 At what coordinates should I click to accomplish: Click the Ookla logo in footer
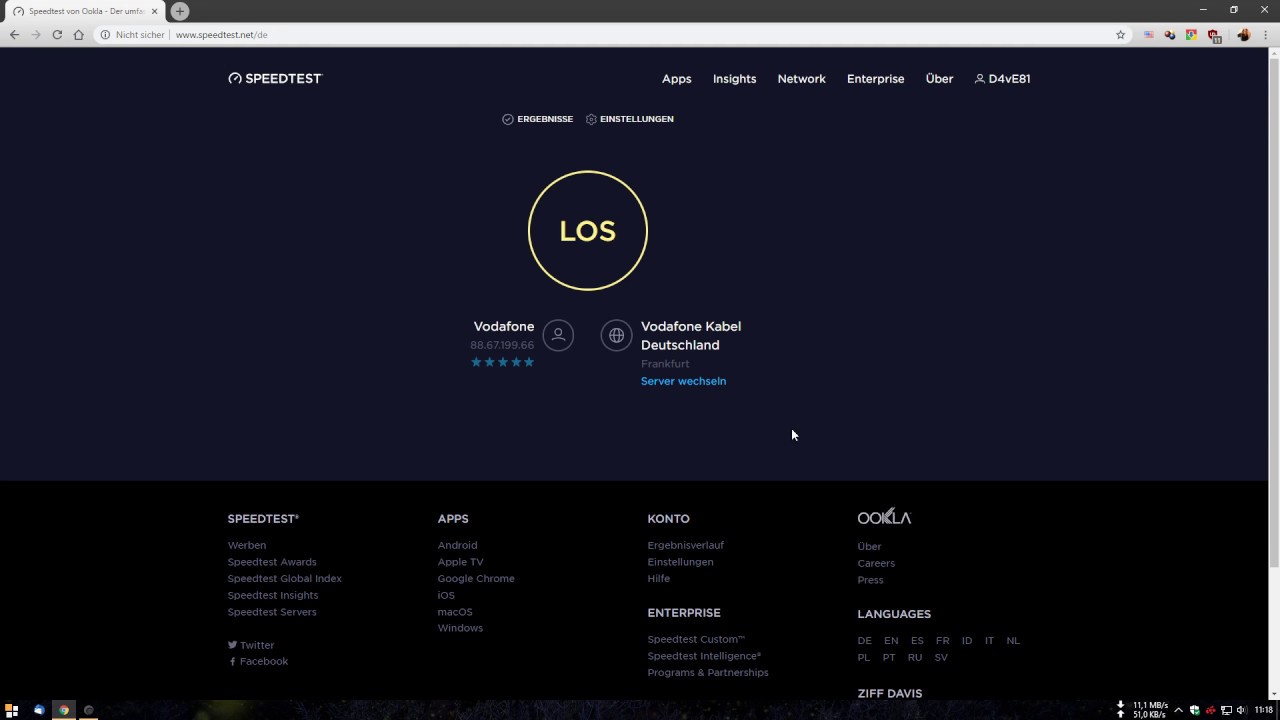pos(884,517)
